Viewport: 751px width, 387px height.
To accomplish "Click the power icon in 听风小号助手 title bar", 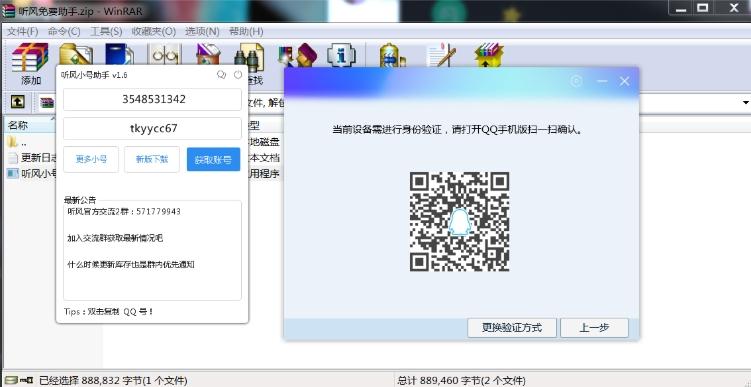I will pos(238,75).
